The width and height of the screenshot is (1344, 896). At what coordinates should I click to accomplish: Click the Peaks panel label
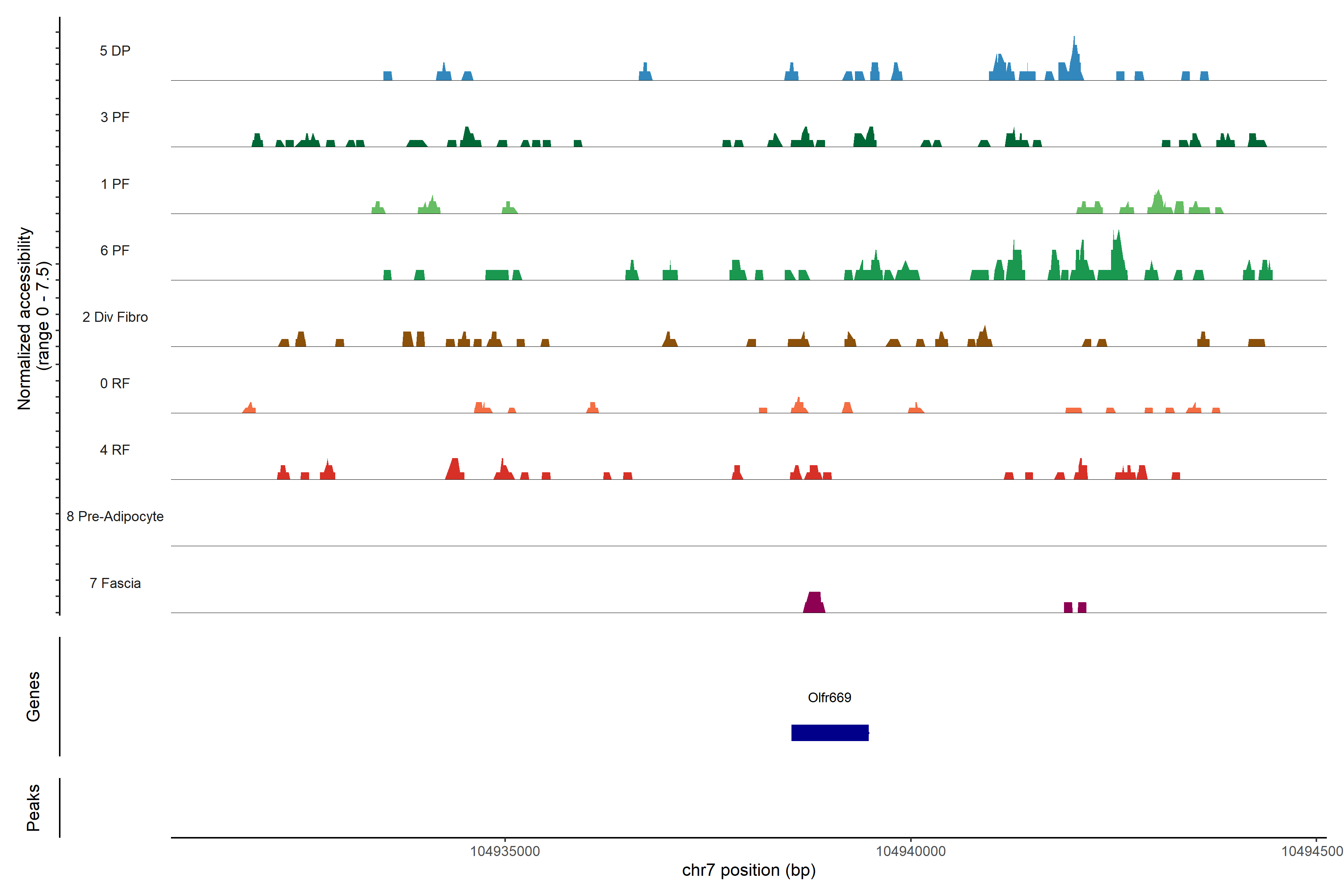tap(33, 808)
